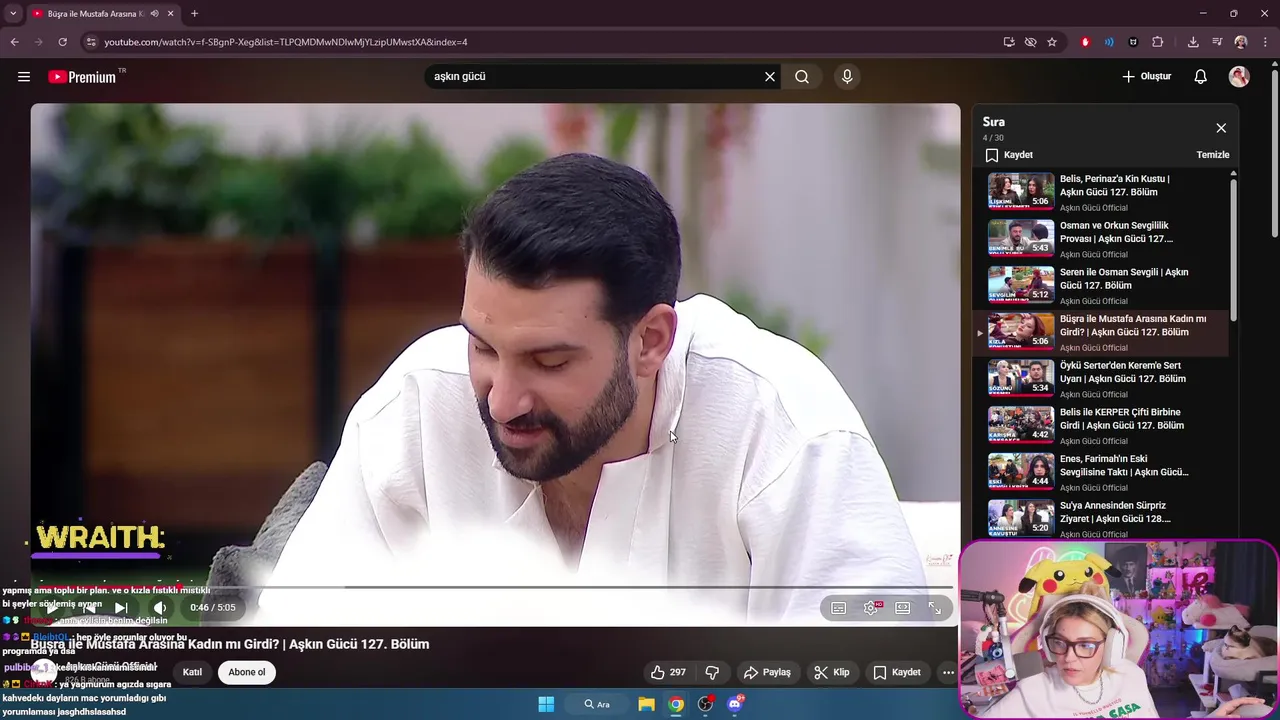Open the black cat extension icon
The height and width of the screenshot is (720, 1280).
point(1133,42)
